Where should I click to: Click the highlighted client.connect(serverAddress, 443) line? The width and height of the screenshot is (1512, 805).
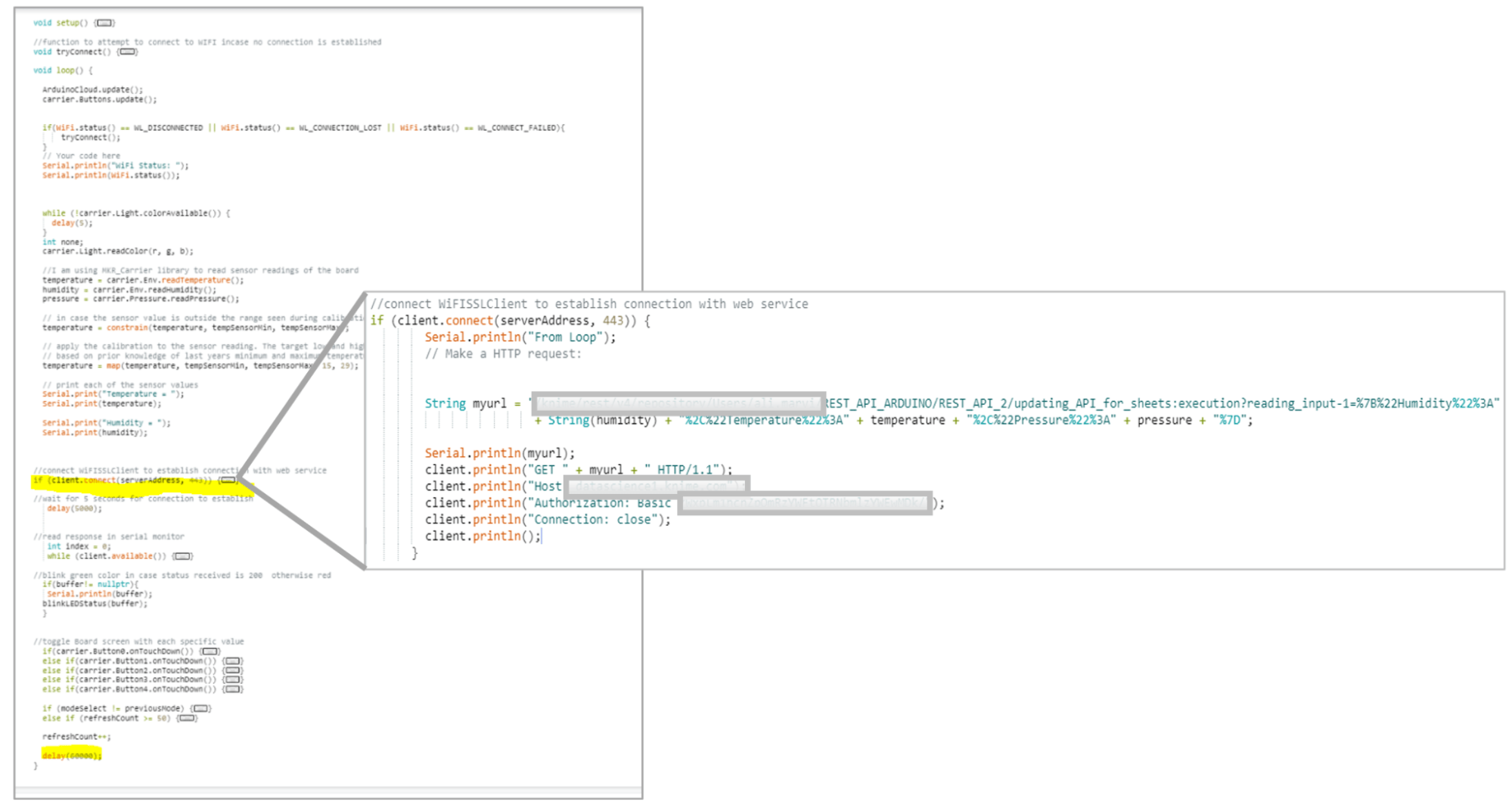point(121,480)
